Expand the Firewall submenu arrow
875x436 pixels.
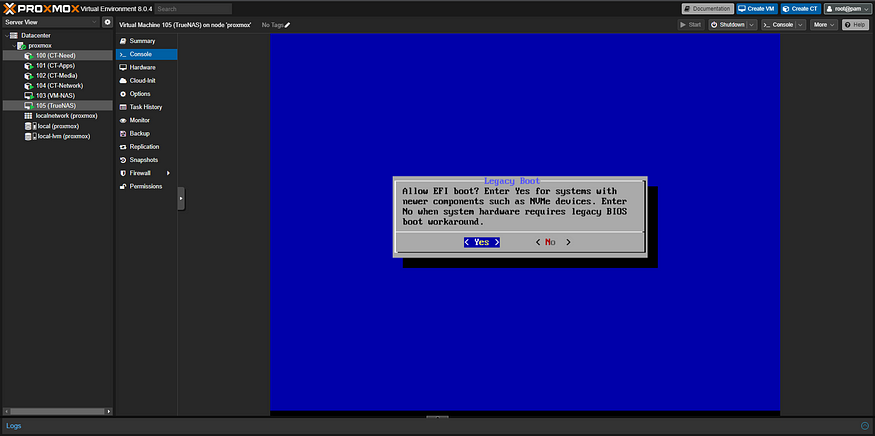point(168,174)
